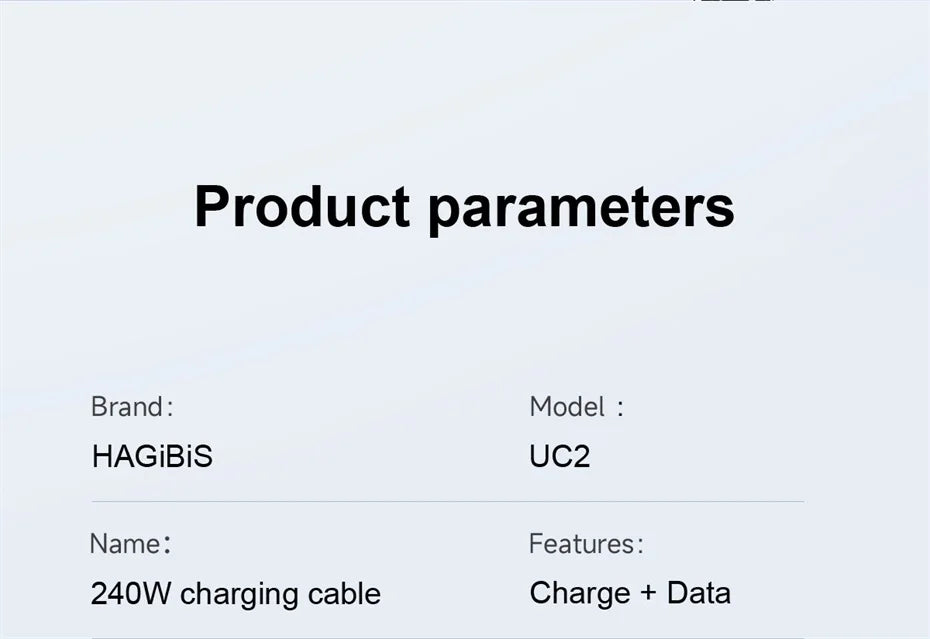
Task: Click the word "Product" in the title
Action: (302, 207)
